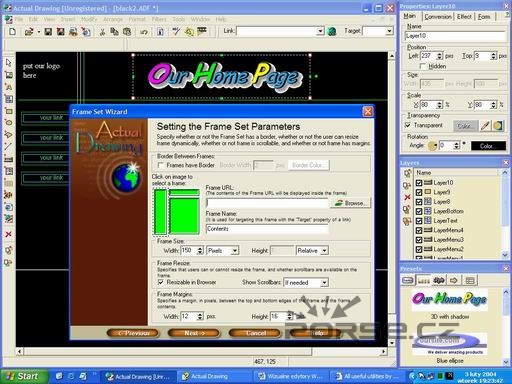Click the eyedropper icon in Transparency section

[486, 126]
